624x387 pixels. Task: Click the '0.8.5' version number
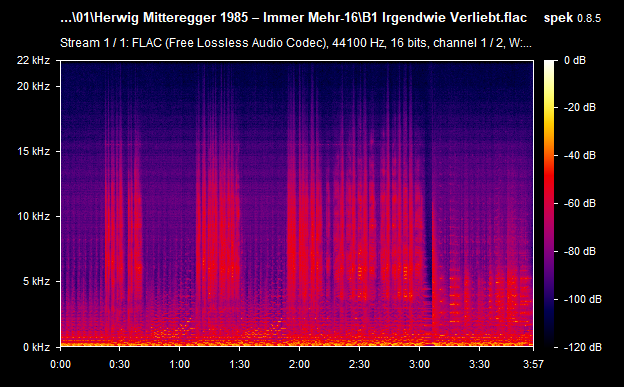click(589, 18)
